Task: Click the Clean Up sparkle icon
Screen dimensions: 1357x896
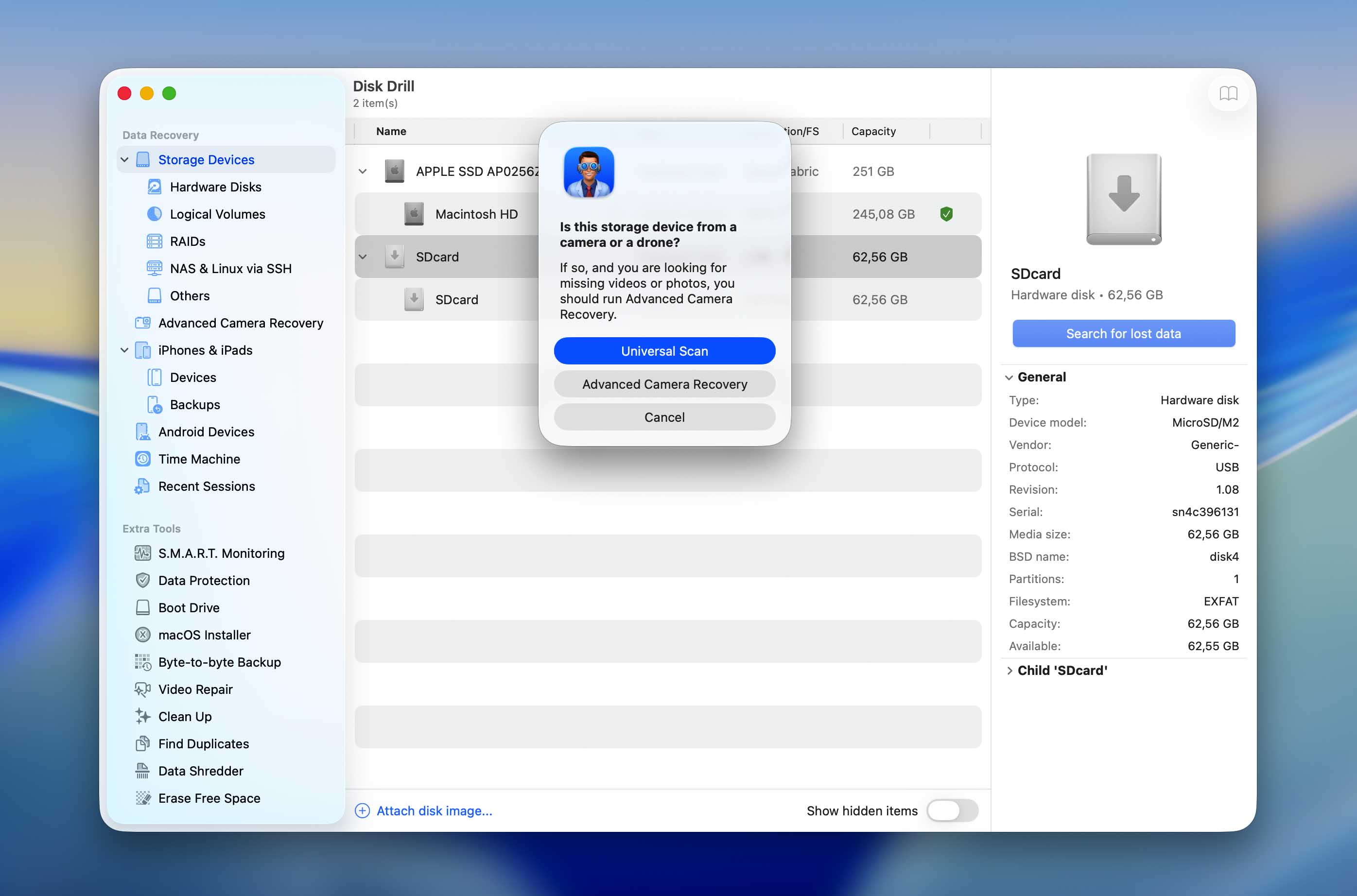Action: pos(143,717)
